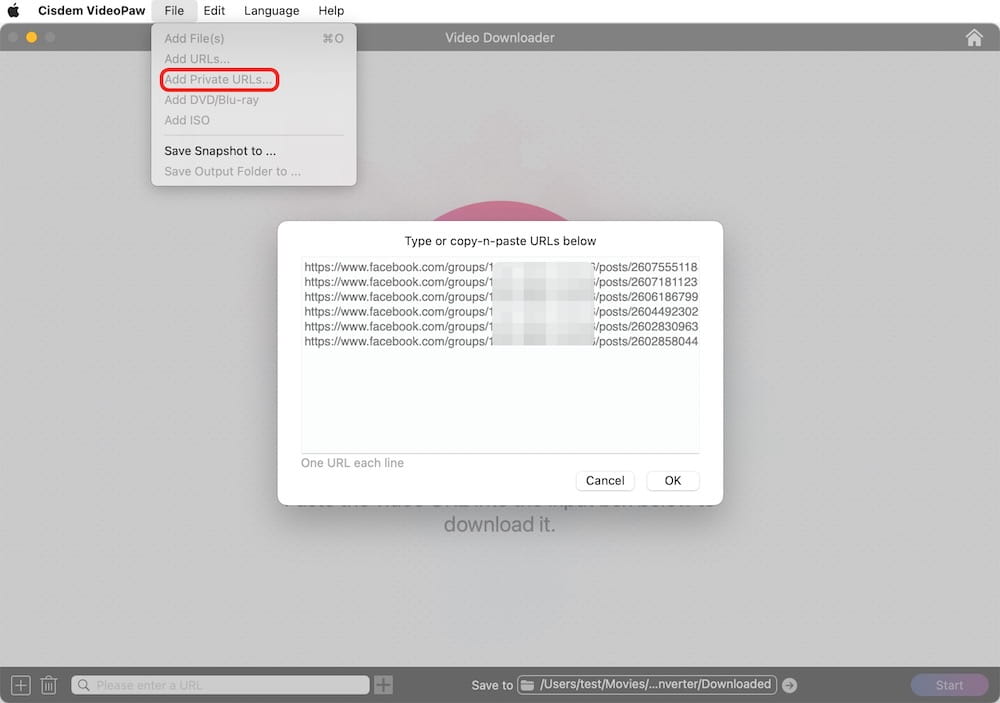Close the File menu in the menu bar
The width and height of the screenshot is (1000, 703).
coord(174,10)
